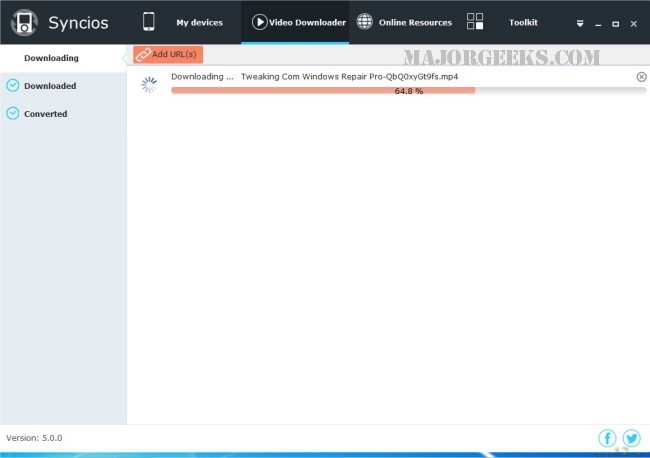
Task: Switch to the Video Downloader tab
Action: coord(295,22)
